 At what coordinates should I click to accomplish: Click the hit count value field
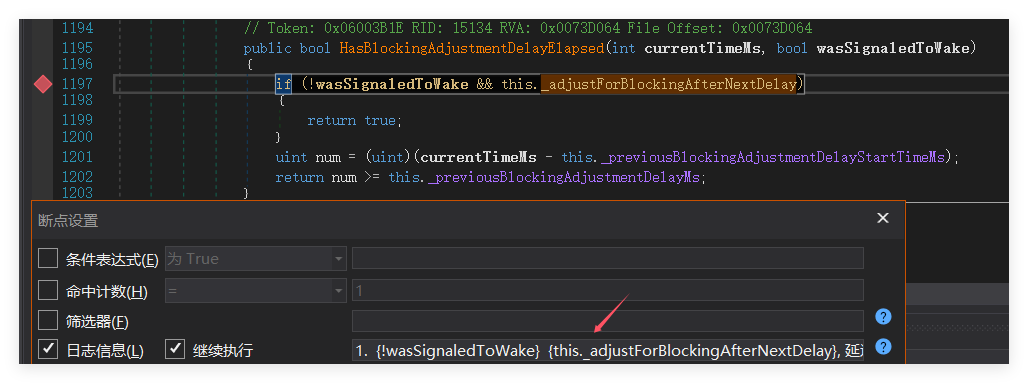pos(608,290)
